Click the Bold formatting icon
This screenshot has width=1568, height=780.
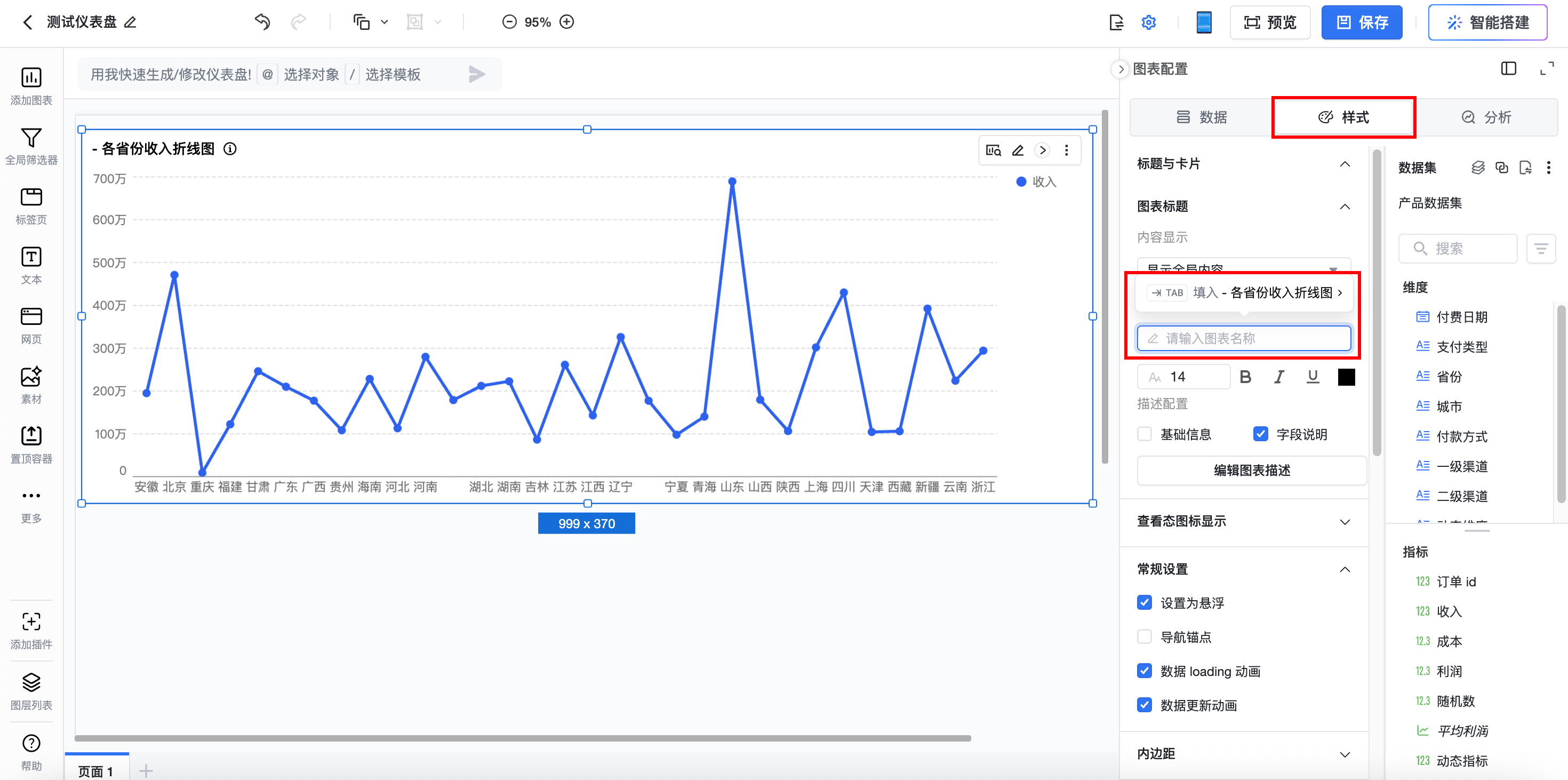point(1245,377)
